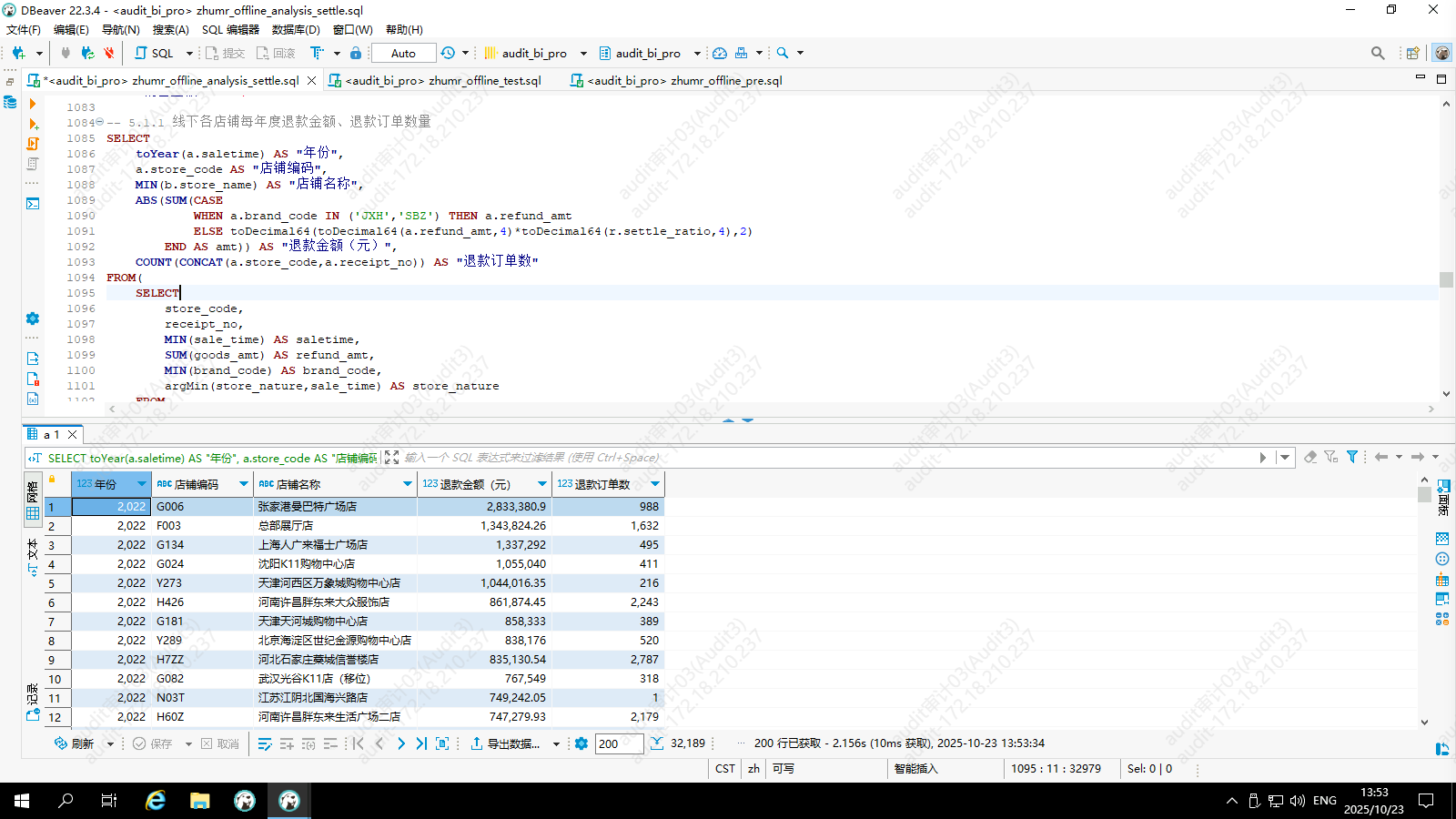
Task: Click the 刷新 refresh button
Action: coord(74,743)
